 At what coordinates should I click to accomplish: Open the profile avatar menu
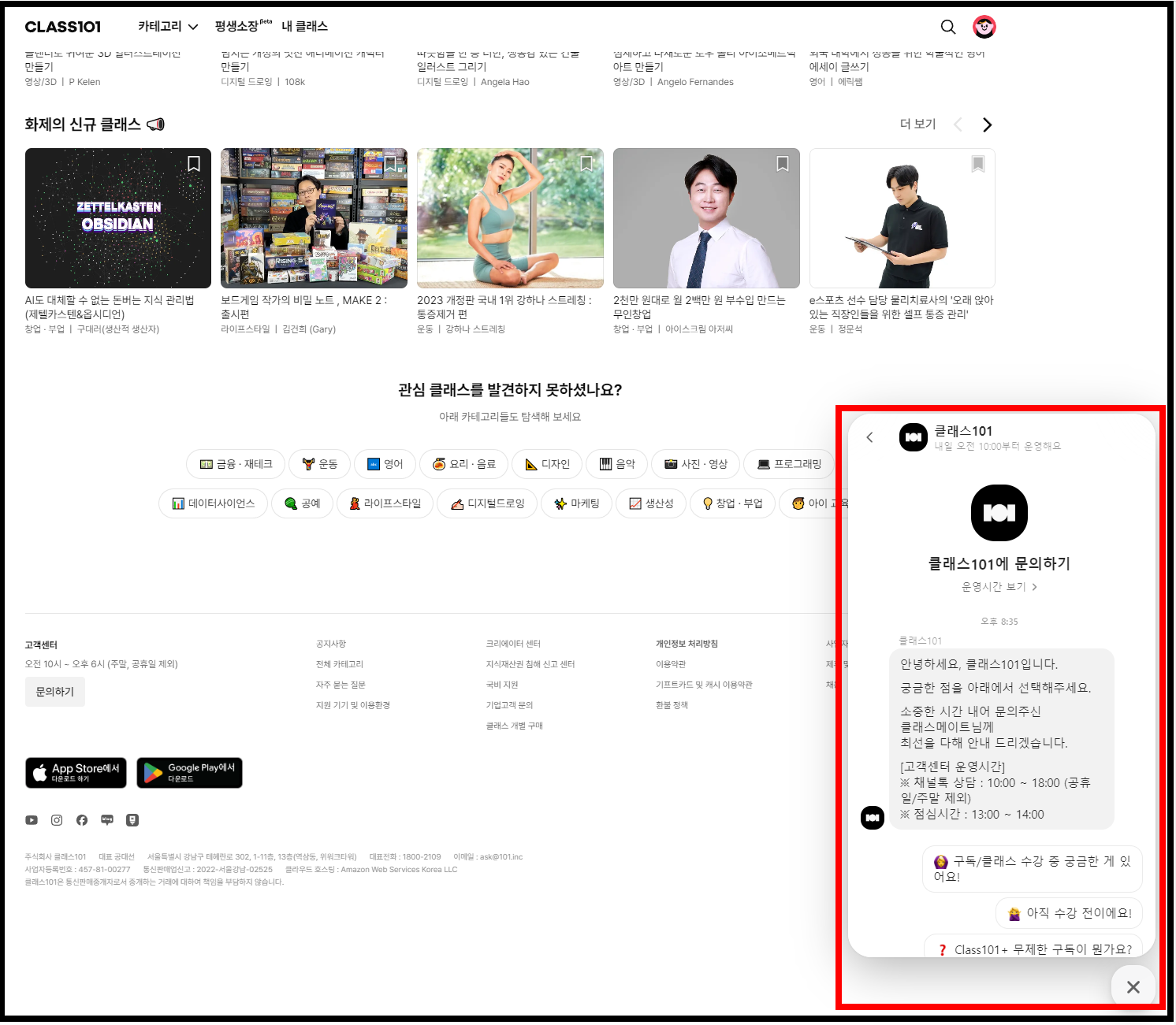[984, 27]
